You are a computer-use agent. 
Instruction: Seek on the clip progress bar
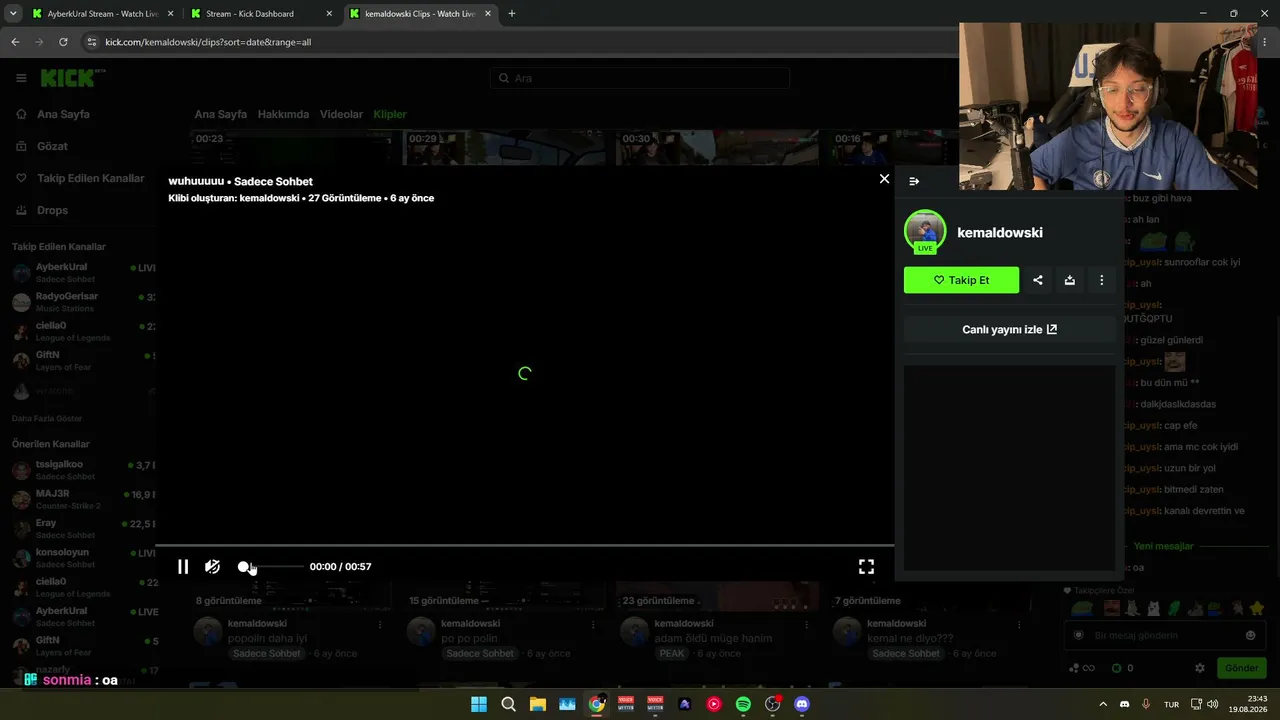pyautogui.click(x=525, y=546)
